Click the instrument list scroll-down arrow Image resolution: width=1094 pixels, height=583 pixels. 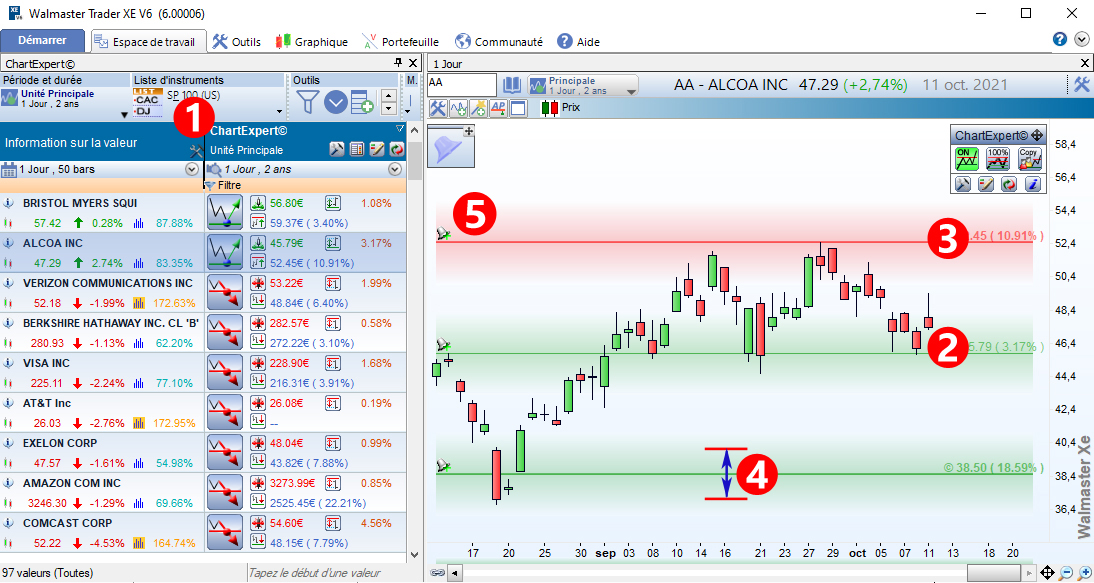[415, 554]
